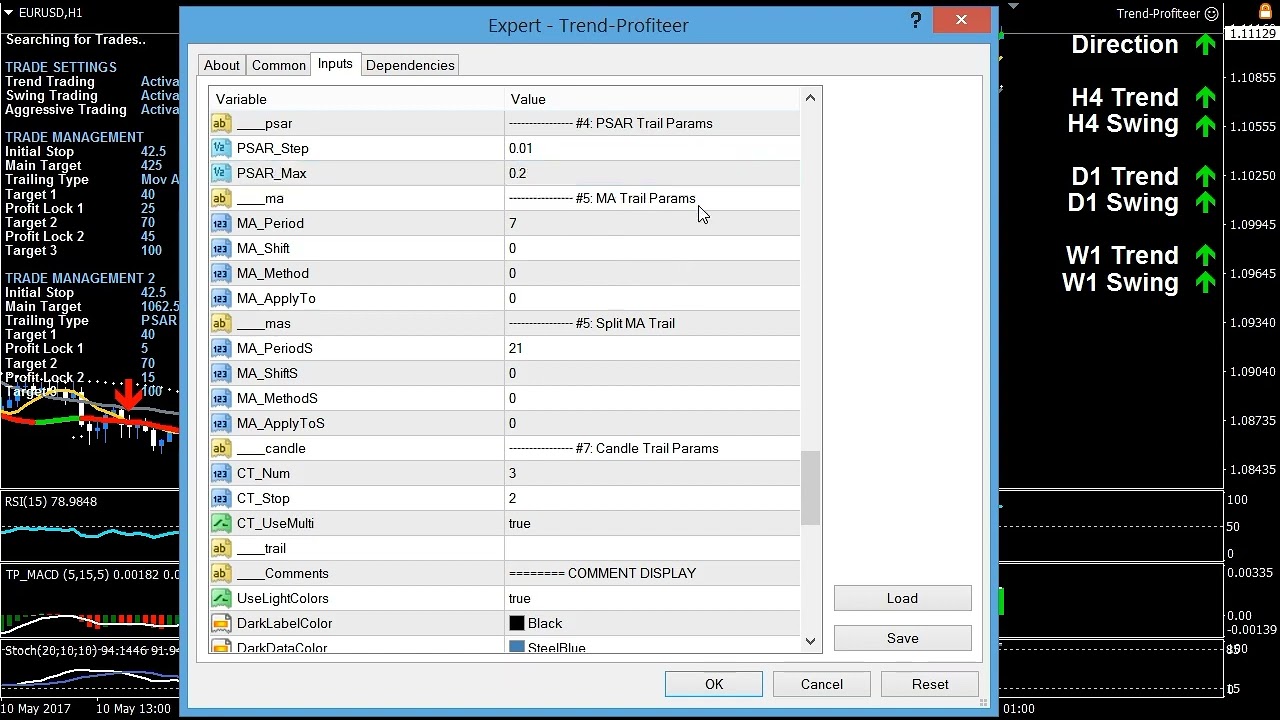Screen dimensions: 1280x720
Task: Click the scroll down arrow in inputs list
Action: tap(810, 641)
